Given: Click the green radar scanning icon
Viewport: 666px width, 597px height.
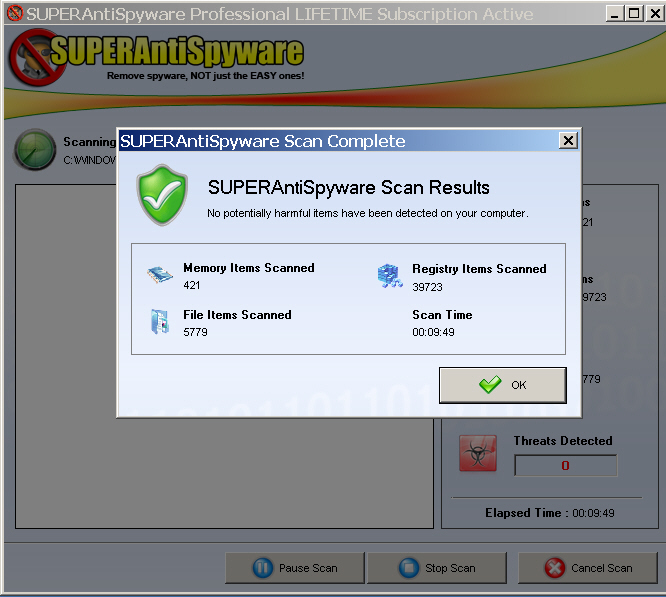Looking at the screenshot, I should (x=35, y=150).
